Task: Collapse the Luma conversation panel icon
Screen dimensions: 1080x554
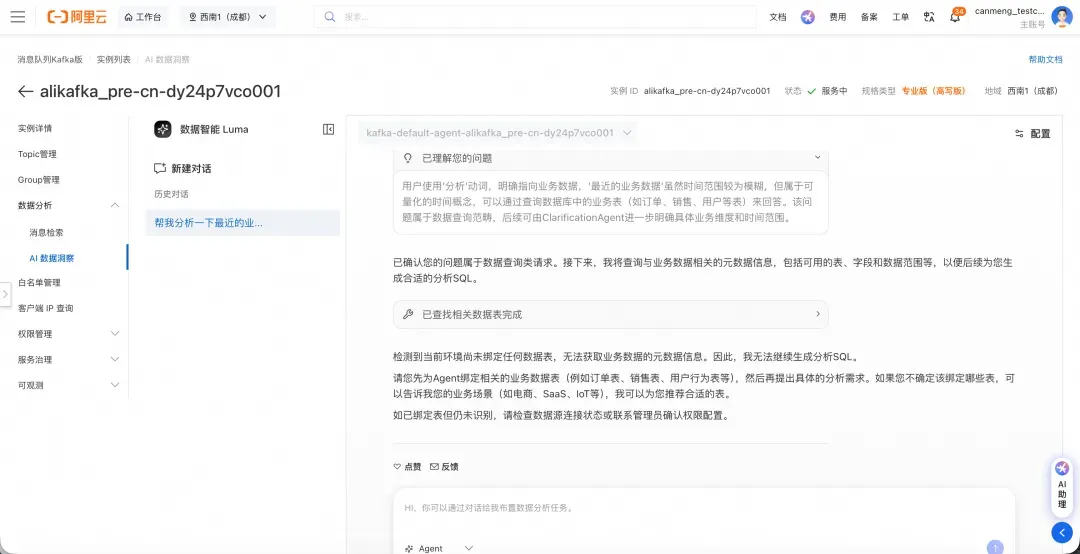Action: click(329, 129)
